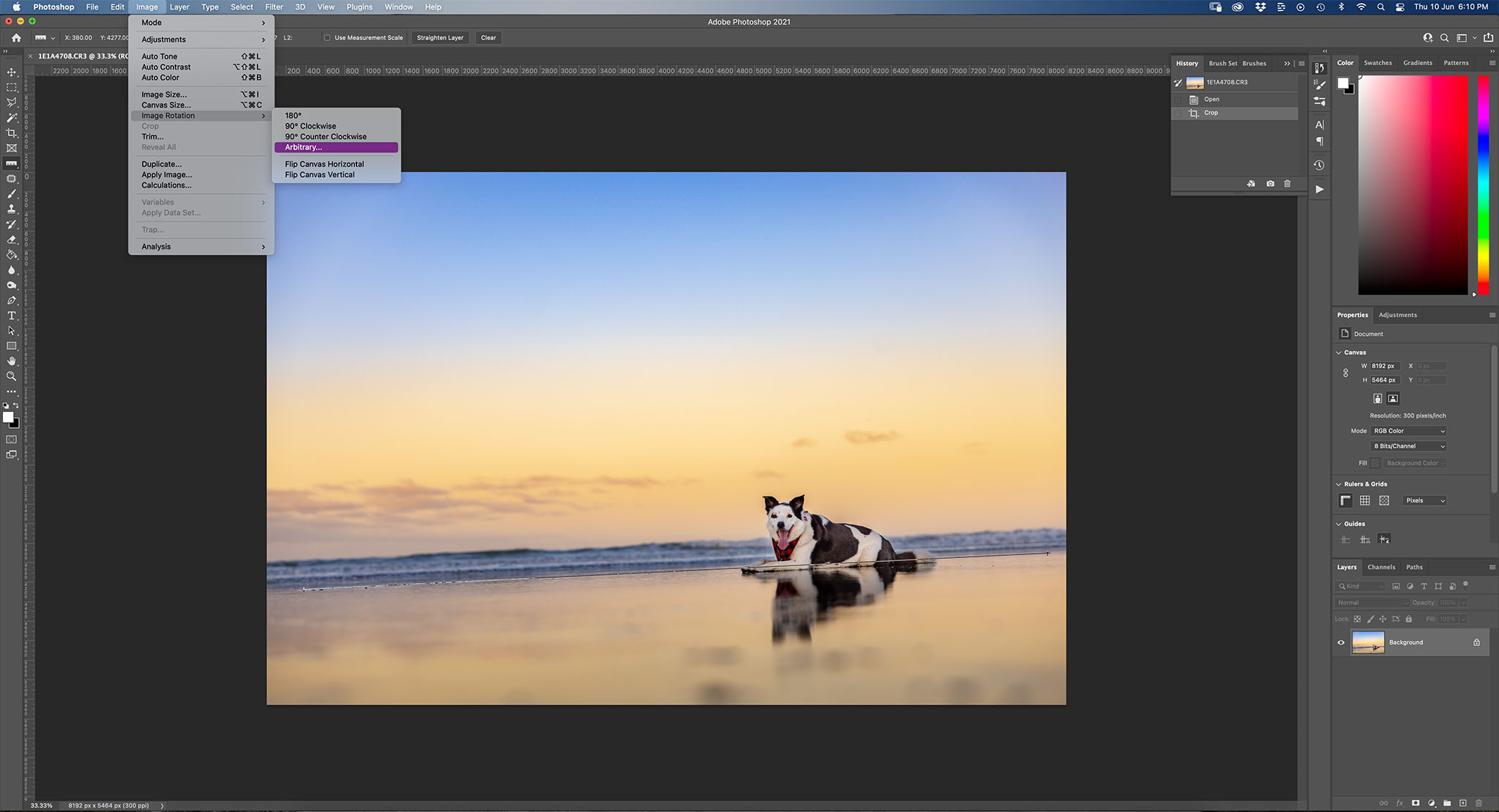Select the Brush tool
This screenshot has width=1499, height=812.
click(x=11, y=194)
